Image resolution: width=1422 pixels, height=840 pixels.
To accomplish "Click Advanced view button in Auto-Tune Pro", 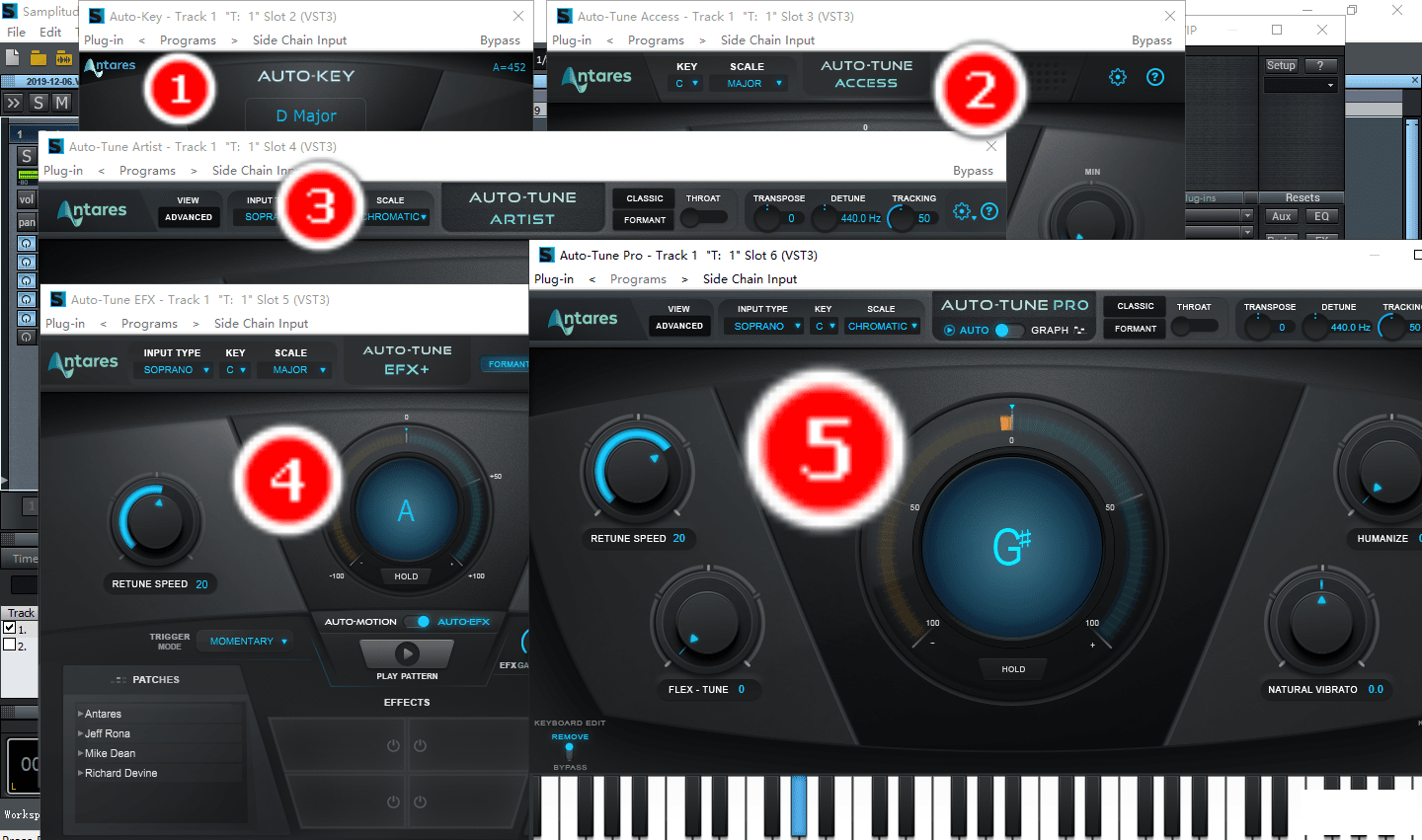I will 679,326.
